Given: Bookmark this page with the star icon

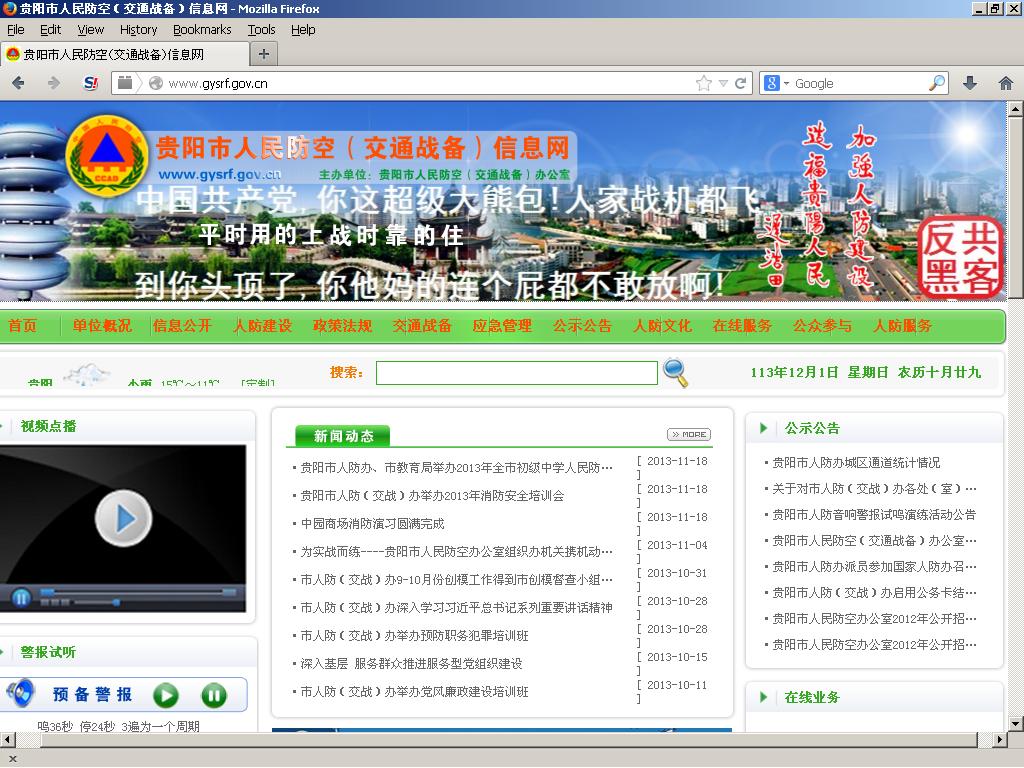Looking at the screenshot, I should [x=703, y=83].
